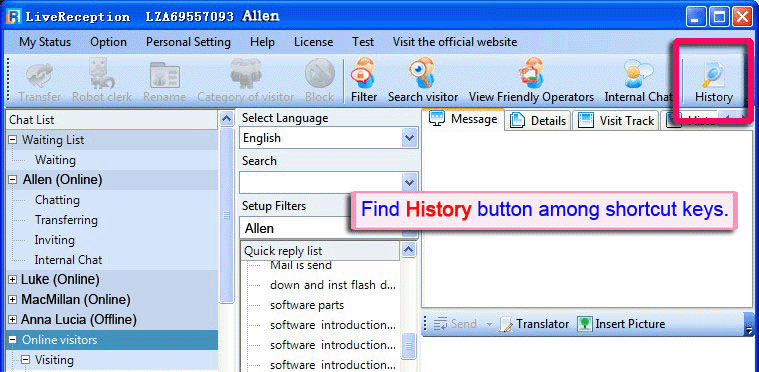Select Transferring under Allen
Viewport: 759px width, 372px height.
(66, 220)
